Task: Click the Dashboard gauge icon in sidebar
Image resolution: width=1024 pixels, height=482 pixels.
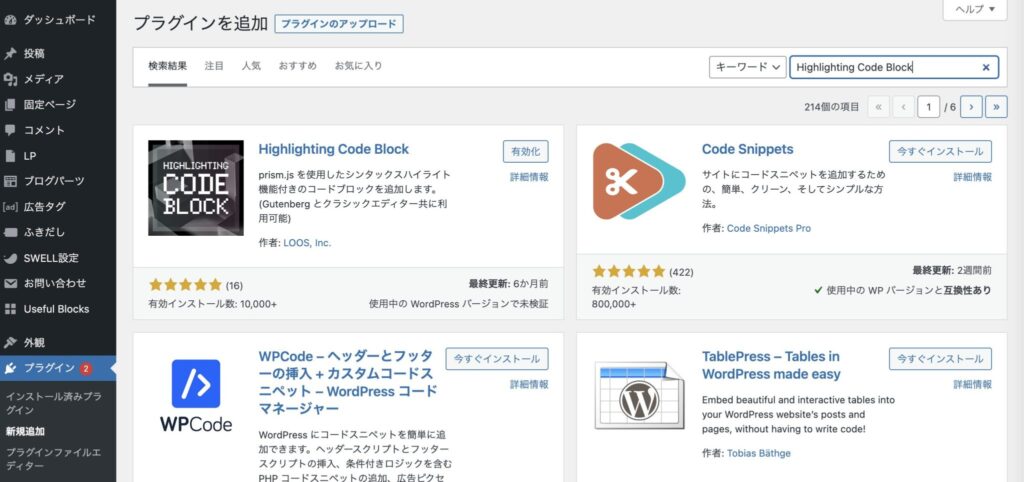Action: (x=11, y=19)
